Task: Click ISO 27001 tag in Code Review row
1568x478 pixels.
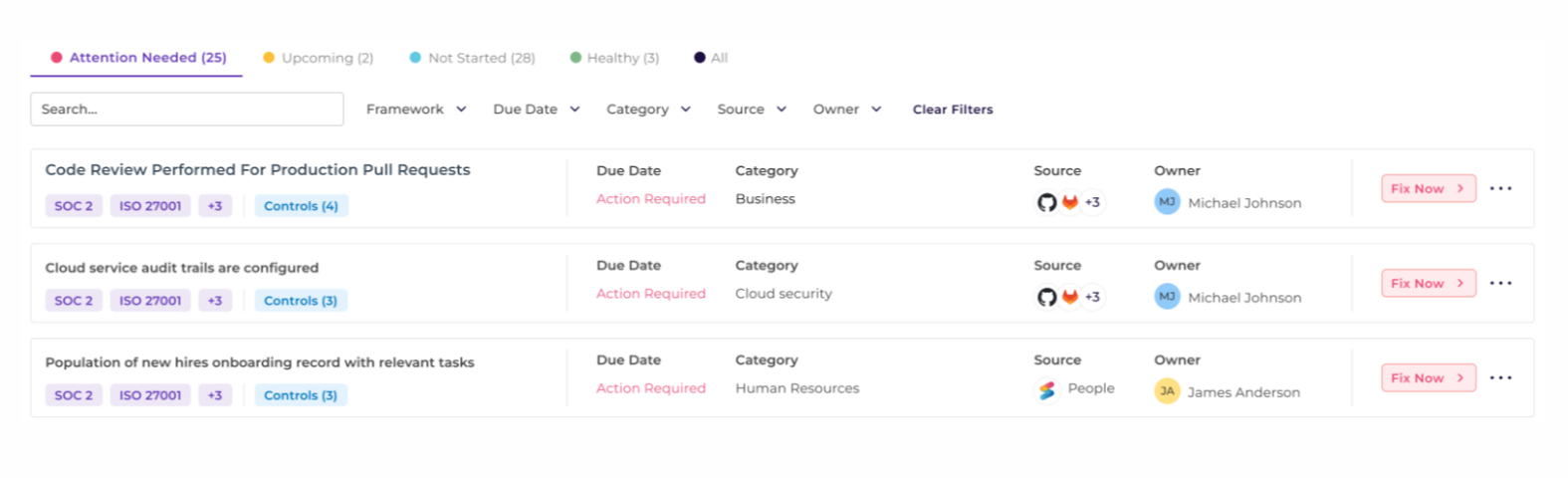Action: 150,206
